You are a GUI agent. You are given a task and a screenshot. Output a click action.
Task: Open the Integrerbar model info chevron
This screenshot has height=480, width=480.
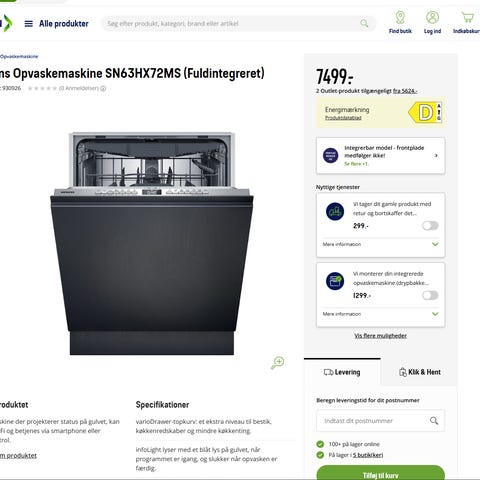pos(436,156)
